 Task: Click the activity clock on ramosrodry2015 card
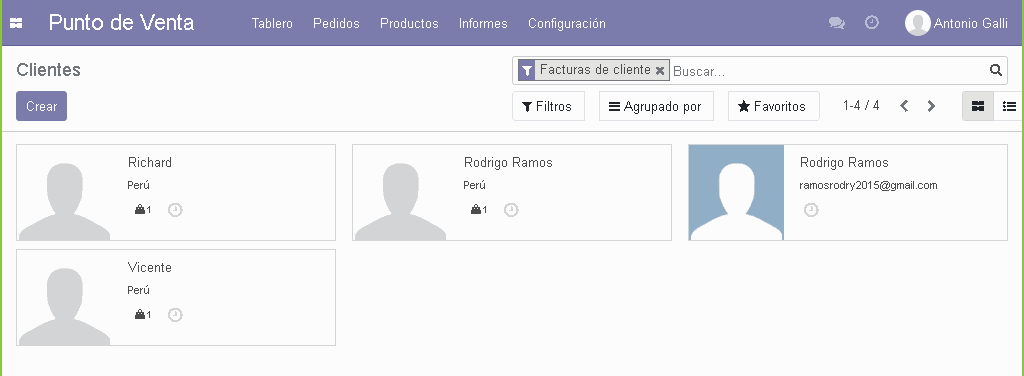tap(811, 210)
